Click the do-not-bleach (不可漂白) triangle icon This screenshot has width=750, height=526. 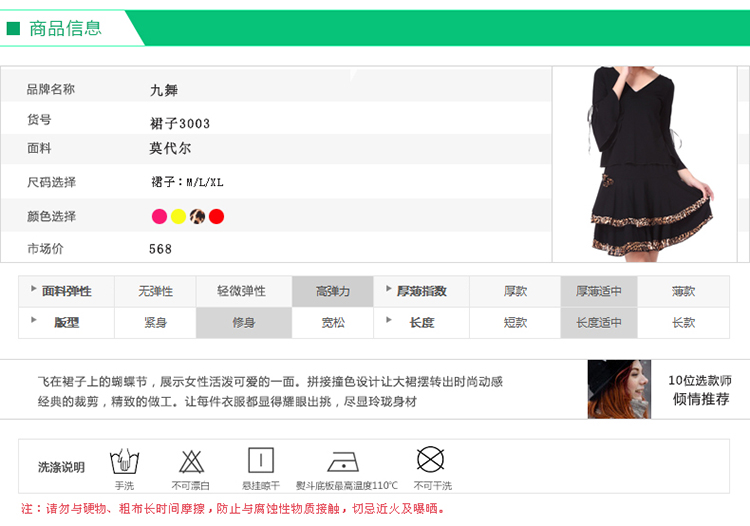point(191,461)
